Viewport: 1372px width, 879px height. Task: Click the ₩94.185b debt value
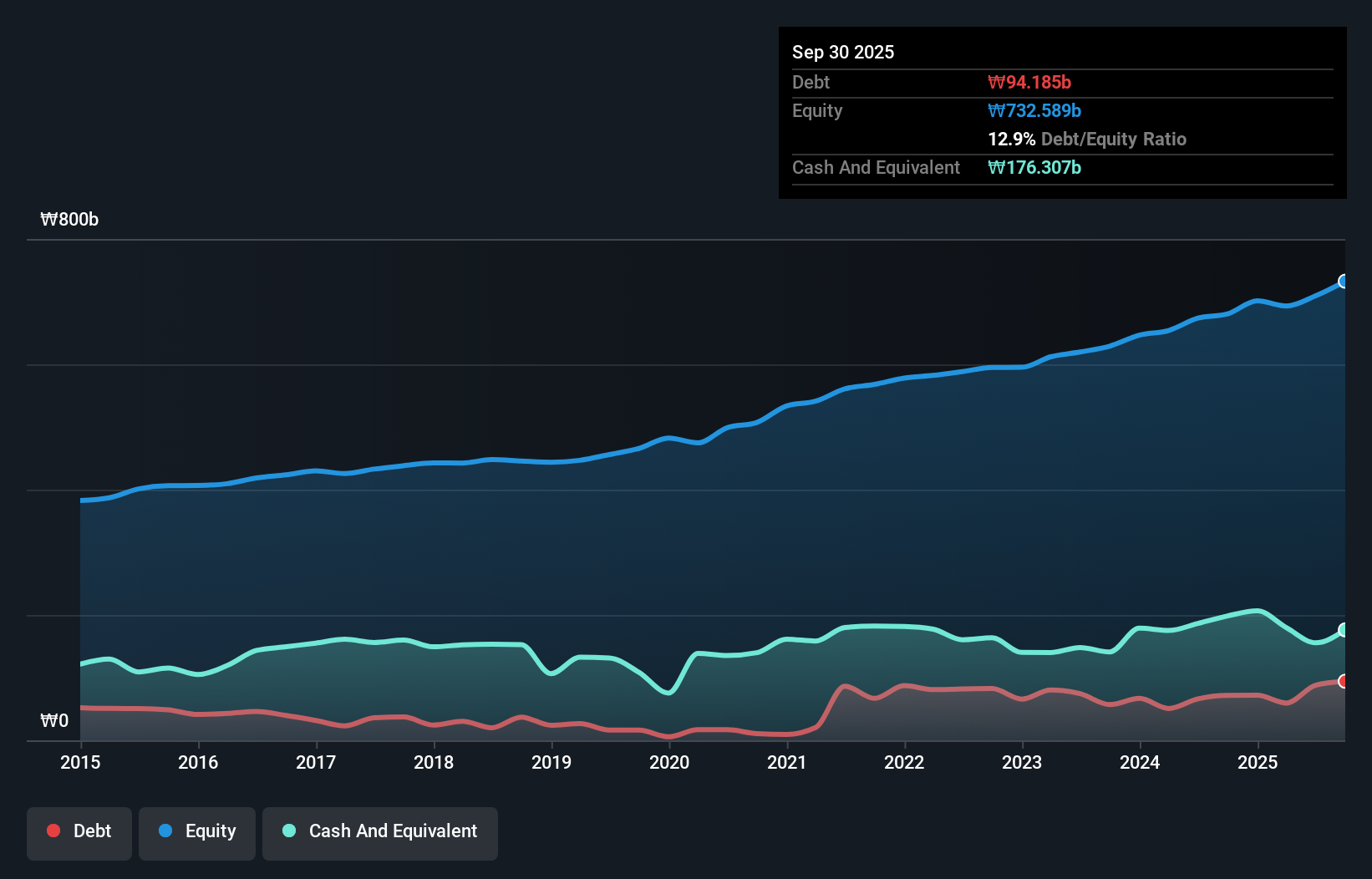(1029, 82)
